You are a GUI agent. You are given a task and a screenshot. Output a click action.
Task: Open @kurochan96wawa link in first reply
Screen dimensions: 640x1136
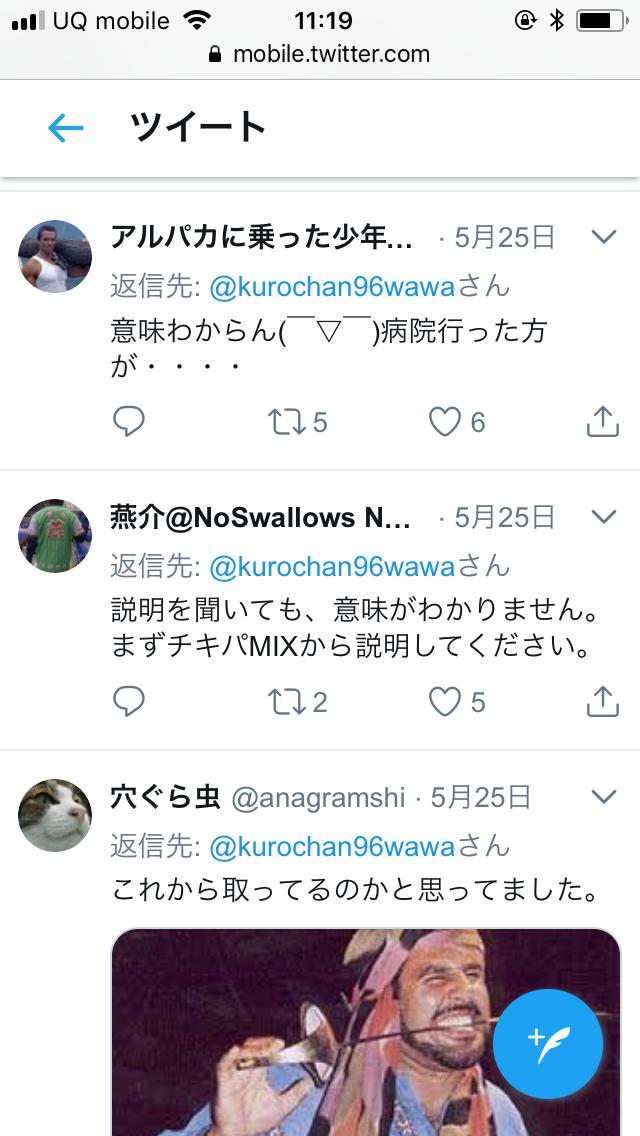click(332, 287)
